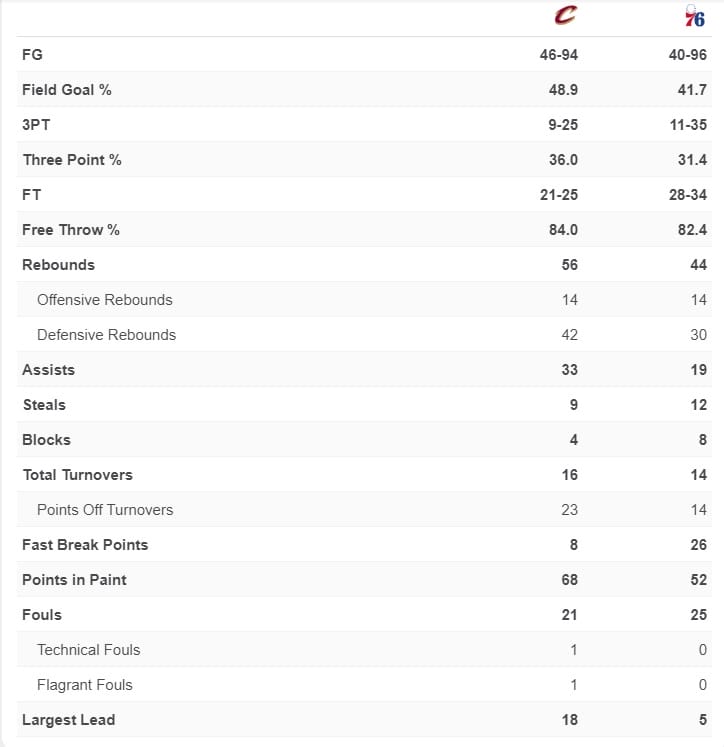Select the Points in Paint label
Image resolution: width=724 pixels, height=747 pixels.
coord(74,580)
